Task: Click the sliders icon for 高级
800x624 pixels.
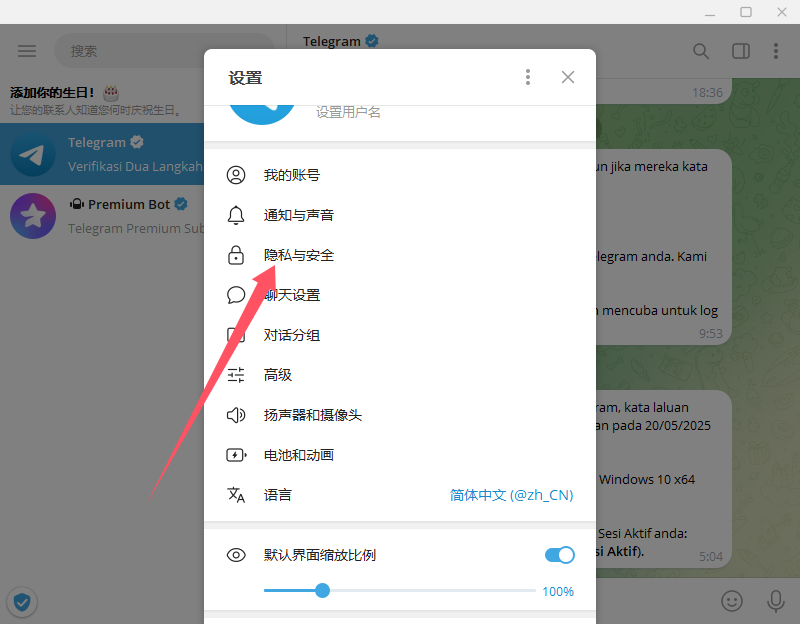Action: coord(236,375)
